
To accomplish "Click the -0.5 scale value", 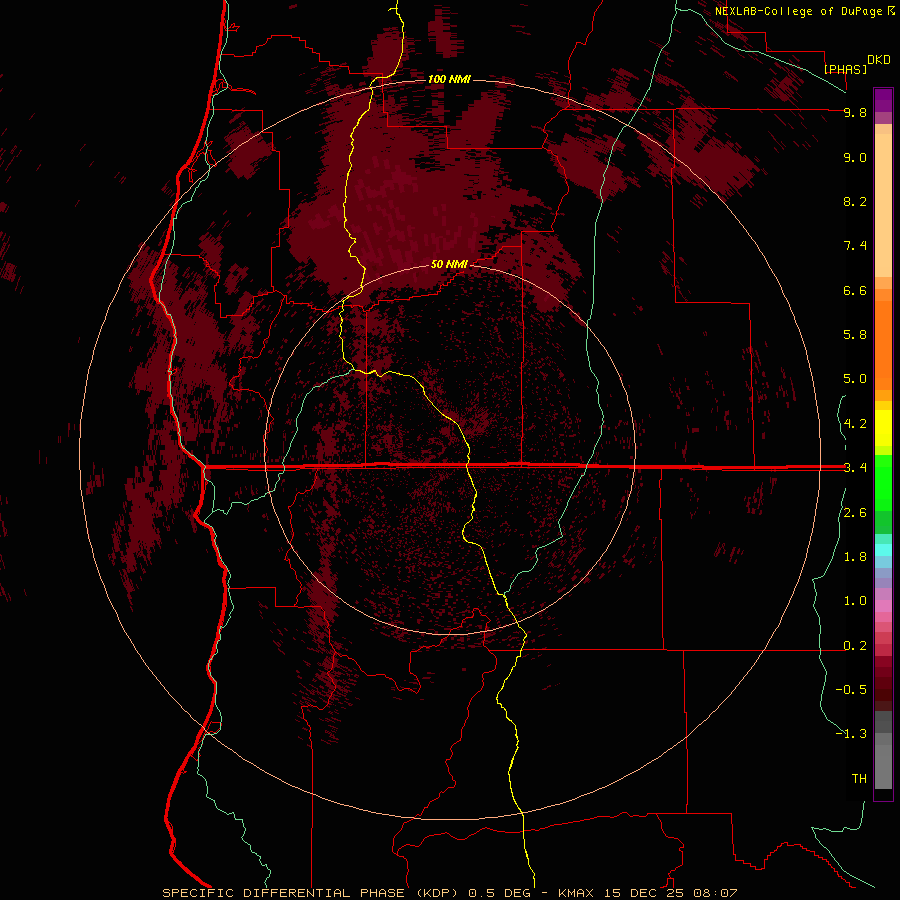I will [851, 690].
